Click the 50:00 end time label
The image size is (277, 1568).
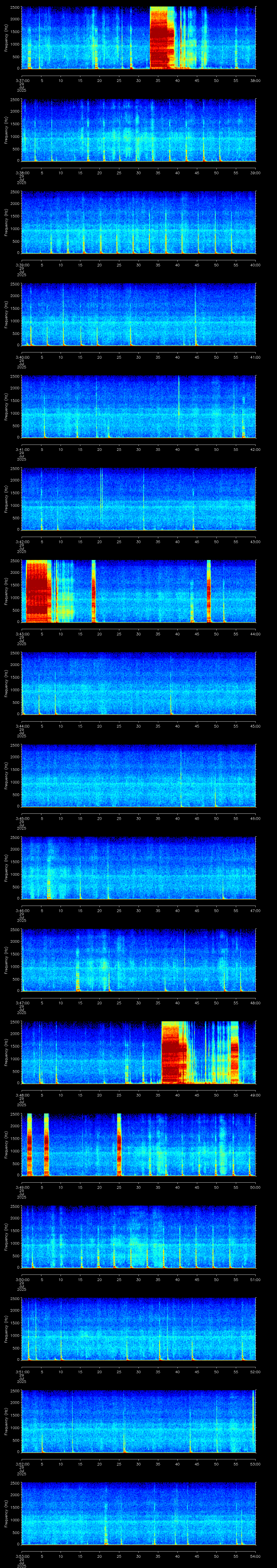255,1187
